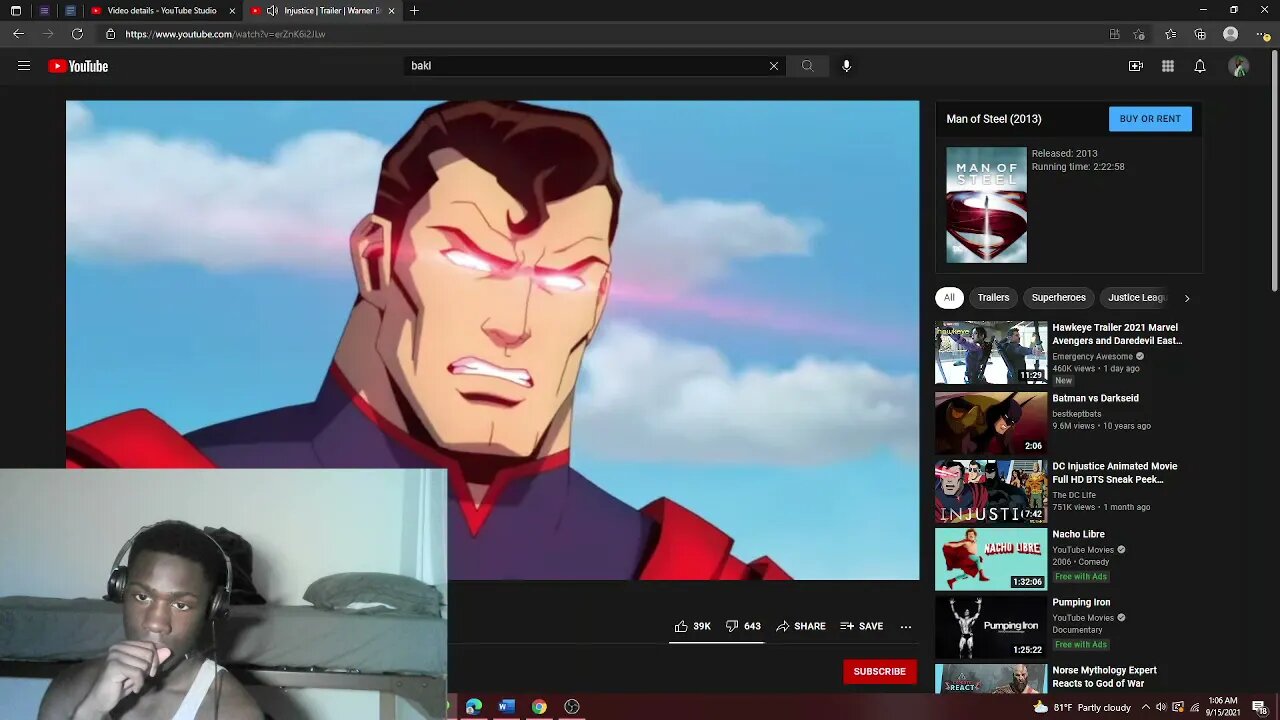This screenshot has width=1280, height=720.
Task: Open the Edge Collections icon
Action: [1200, 34]
